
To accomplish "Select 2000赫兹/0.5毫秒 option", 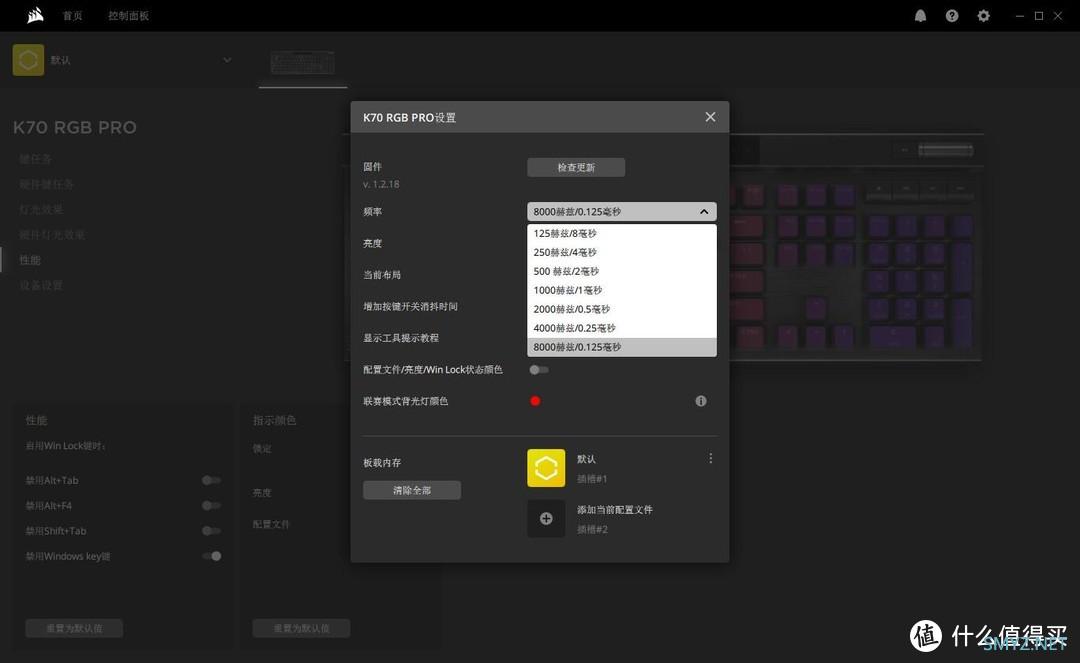I will [x=622, y=309].
